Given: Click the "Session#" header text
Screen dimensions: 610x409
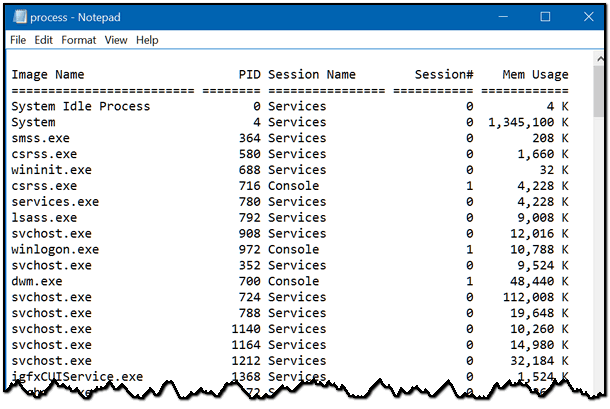Looking at the screenshot, I should click(444, 74).
